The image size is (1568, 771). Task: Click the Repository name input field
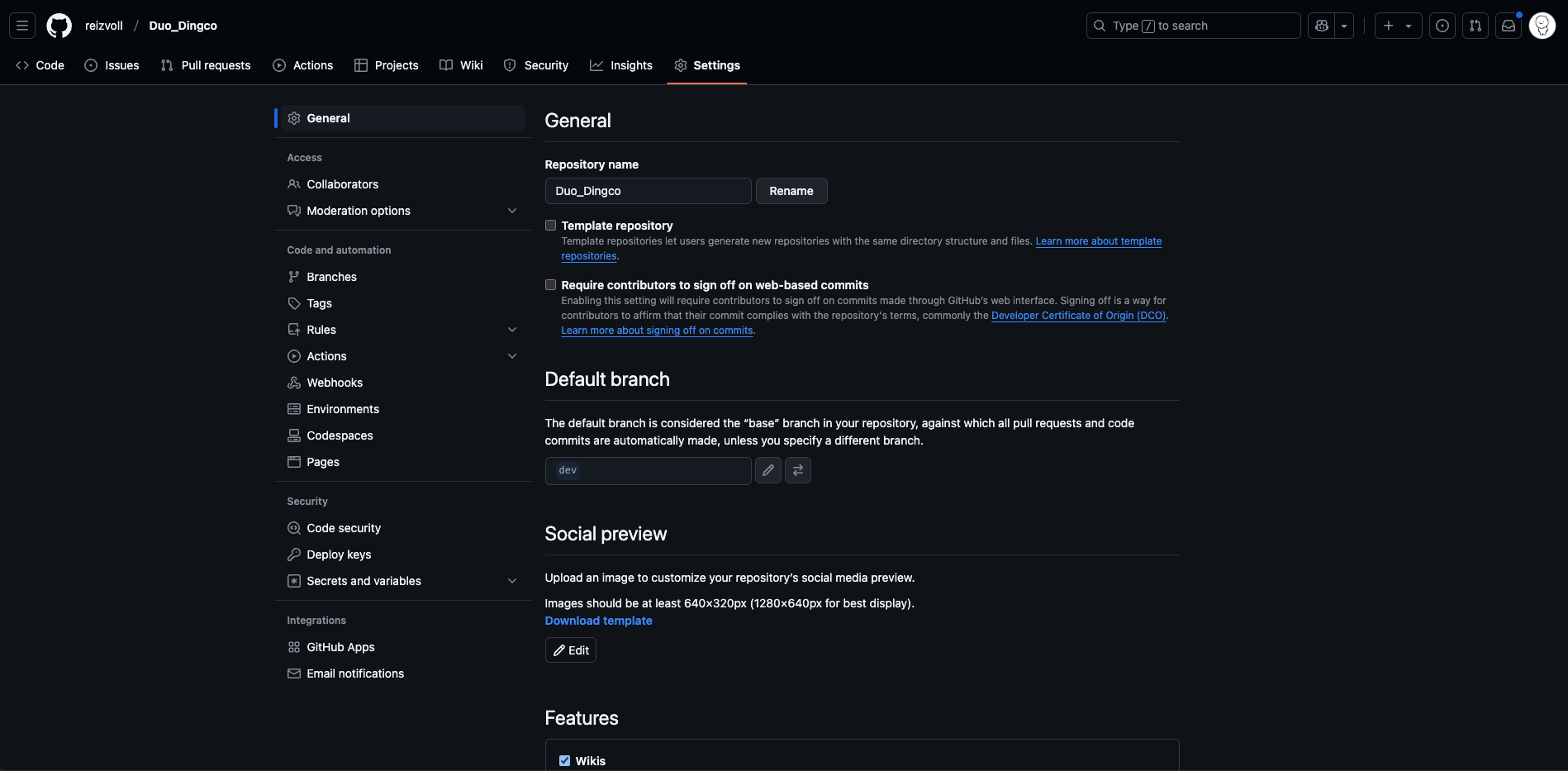[x=648, y=191]
